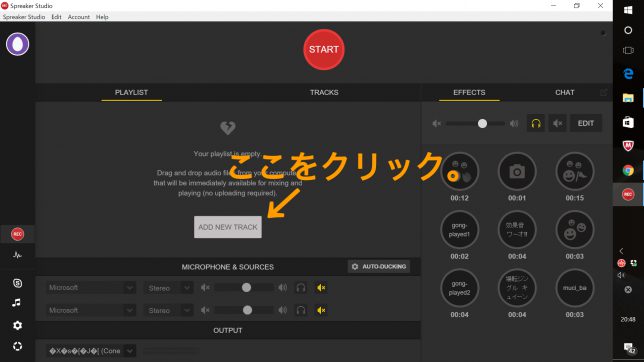Screen dimensions: 644x362
Task: Click the red START button
Action: tap(324, 50)
